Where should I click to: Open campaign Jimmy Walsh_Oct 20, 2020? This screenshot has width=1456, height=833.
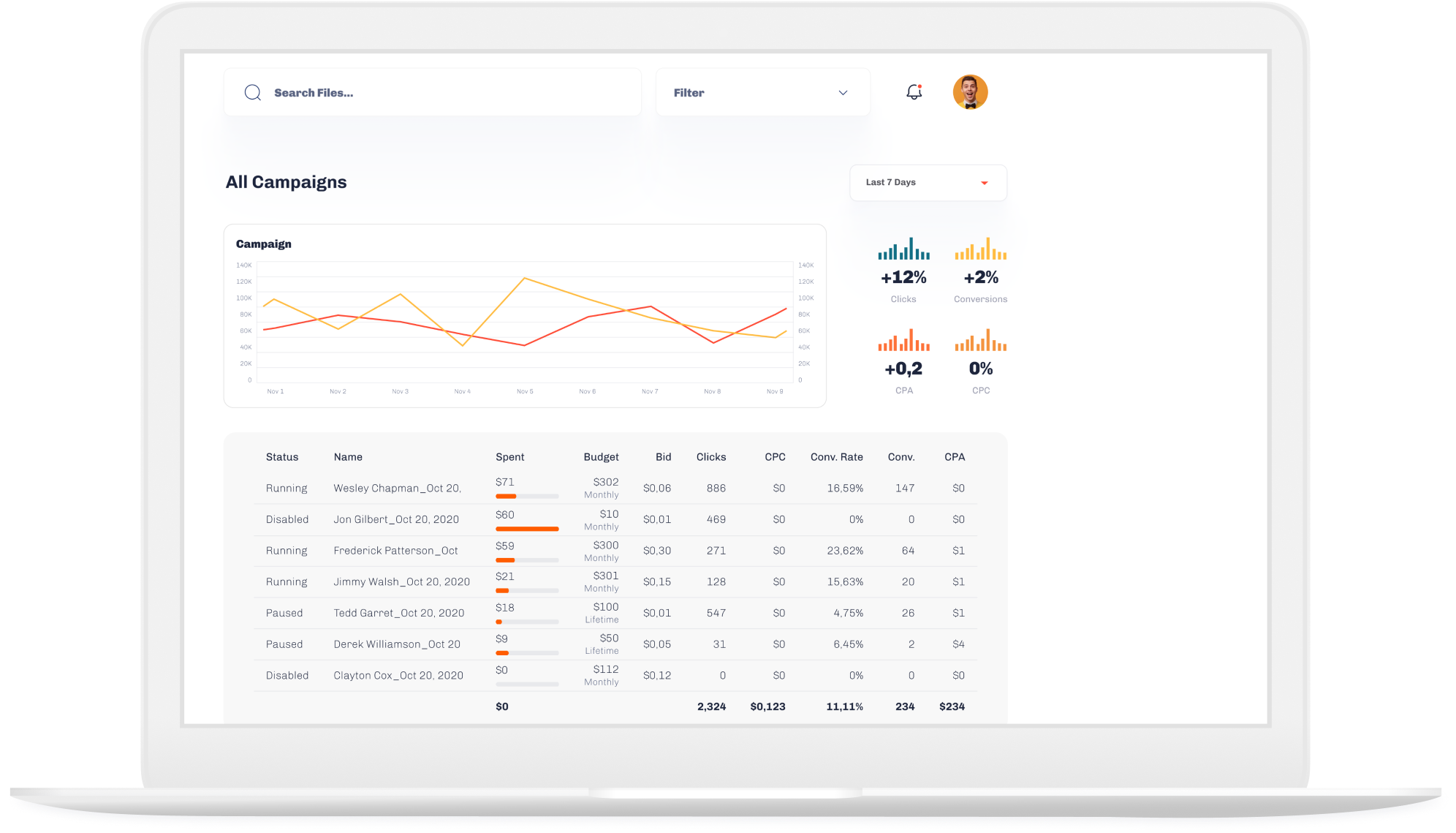[401, 582]
